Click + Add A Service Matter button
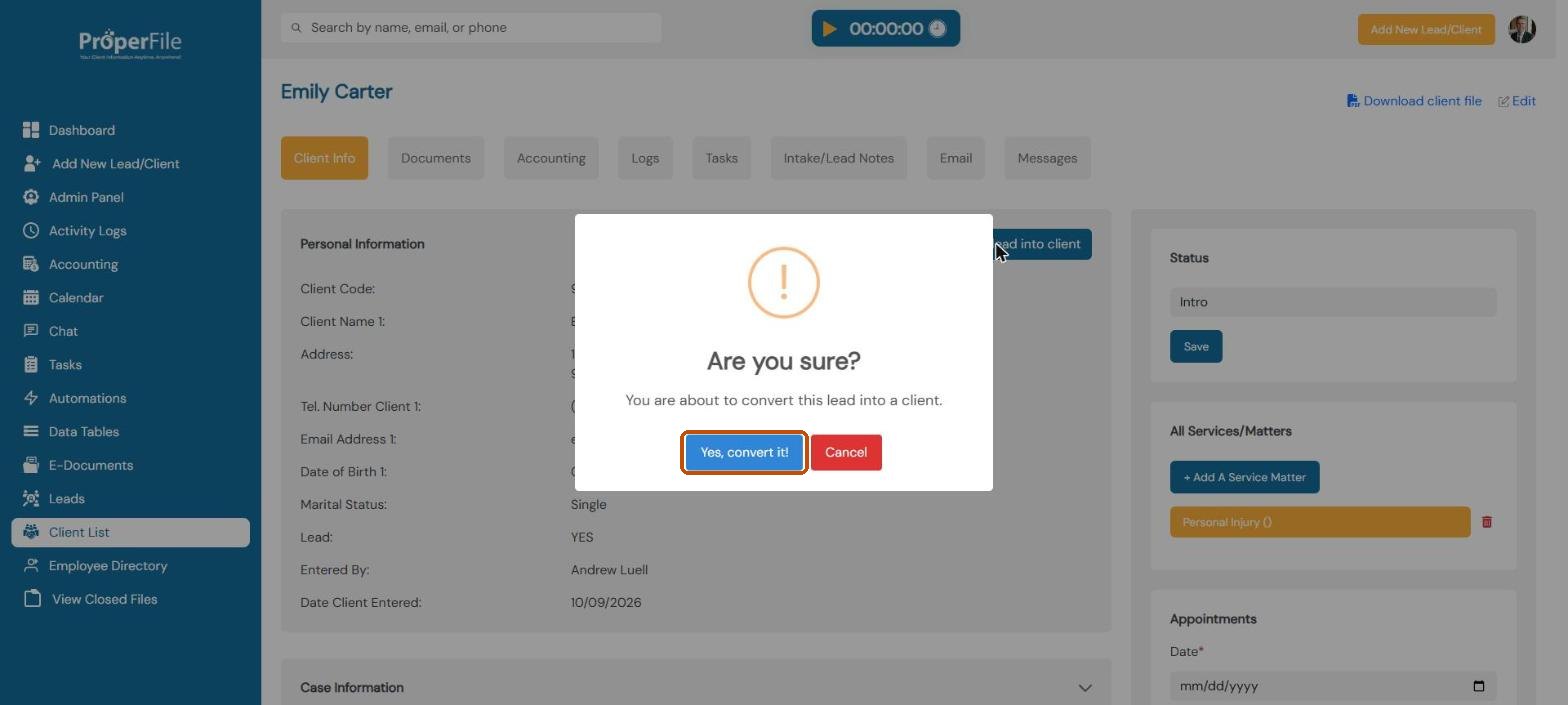Image resolution: width=1568 pixels, height=705 pixels. click(1245, 477)
